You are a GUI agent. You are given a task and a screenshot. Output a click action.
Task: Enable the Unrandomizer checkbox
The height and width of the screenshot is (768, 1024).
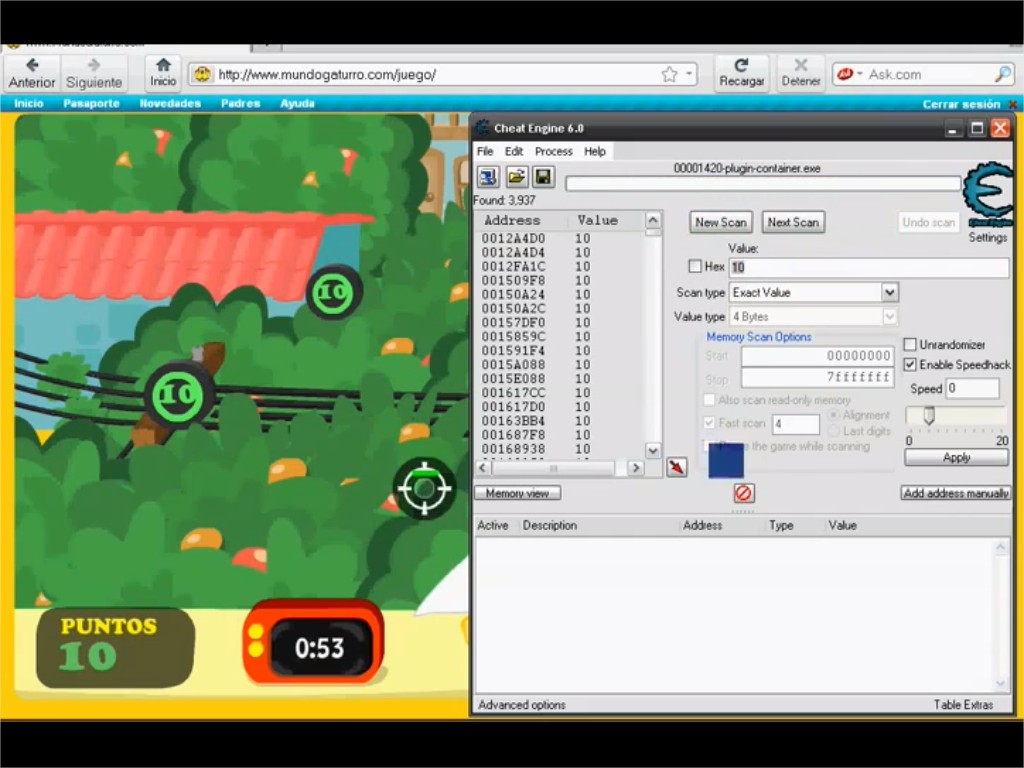point(910,344)
